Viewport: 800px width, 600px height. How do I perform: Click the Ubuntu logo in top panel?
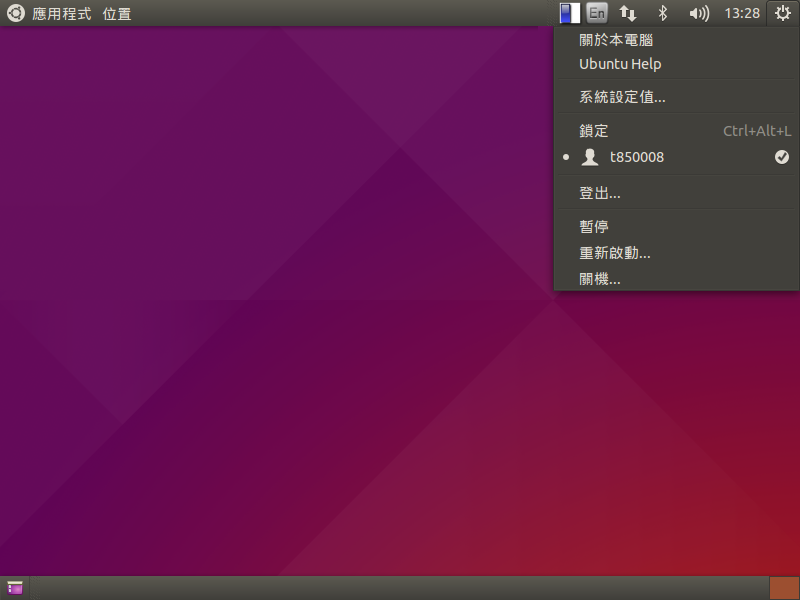coord(16,14)
